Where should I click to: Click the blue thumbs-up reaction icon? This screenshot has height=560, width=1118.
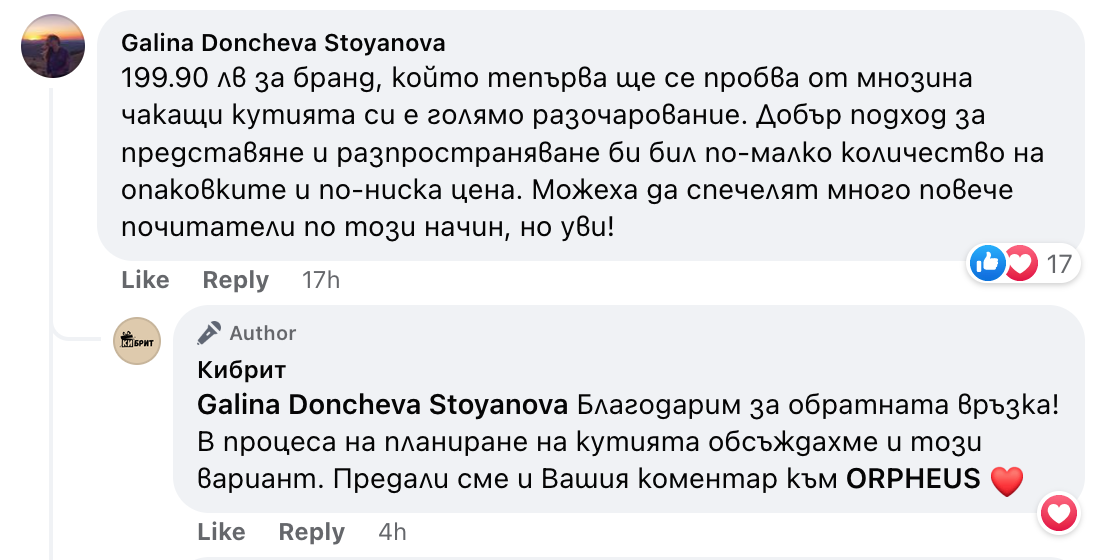(988, 264)
